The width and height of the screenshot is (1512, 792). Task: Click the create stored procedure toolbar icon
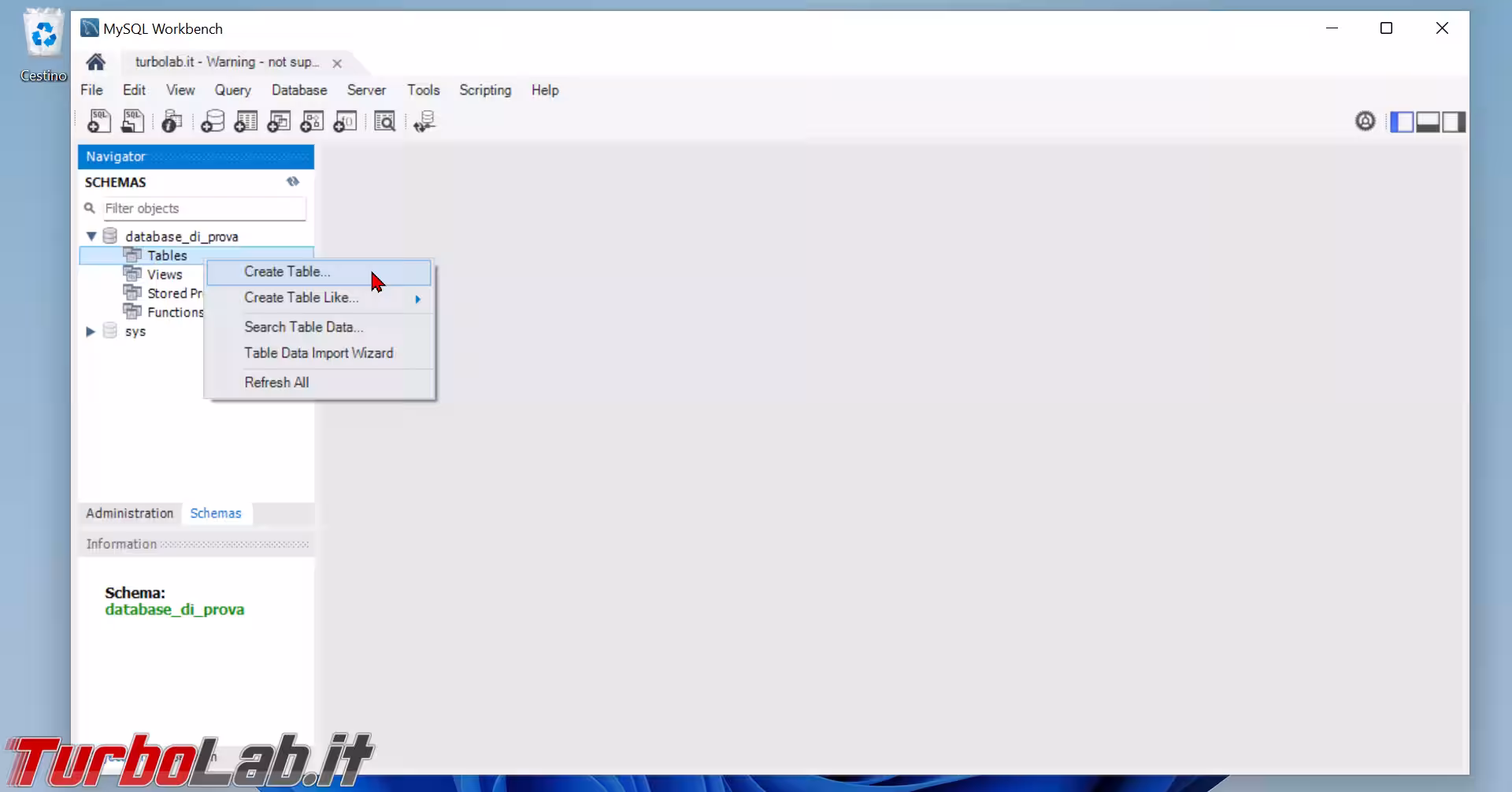point(312,121)
